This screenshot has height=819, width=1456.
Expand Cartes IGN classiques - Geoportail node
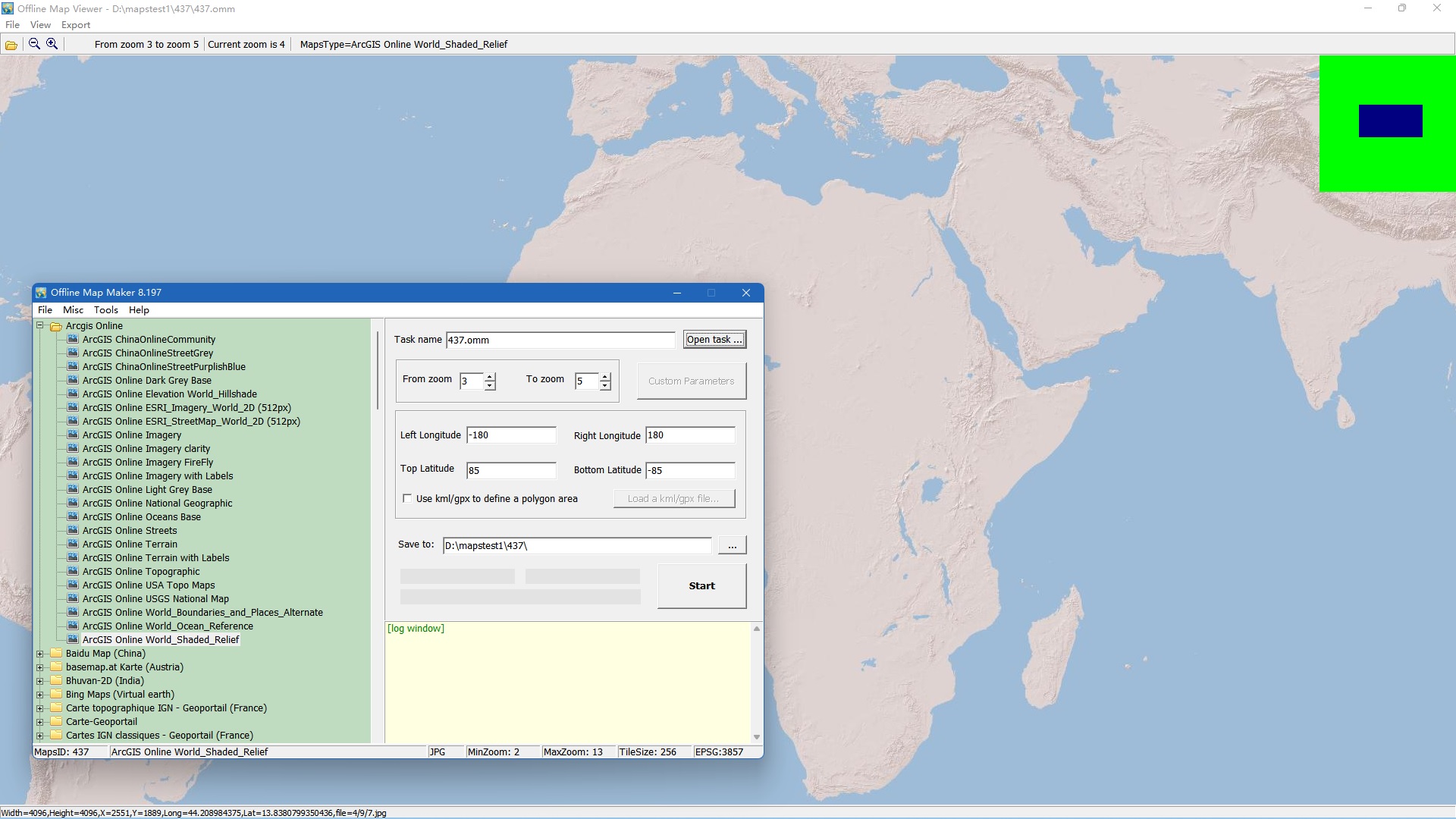[x=39, y=735]
